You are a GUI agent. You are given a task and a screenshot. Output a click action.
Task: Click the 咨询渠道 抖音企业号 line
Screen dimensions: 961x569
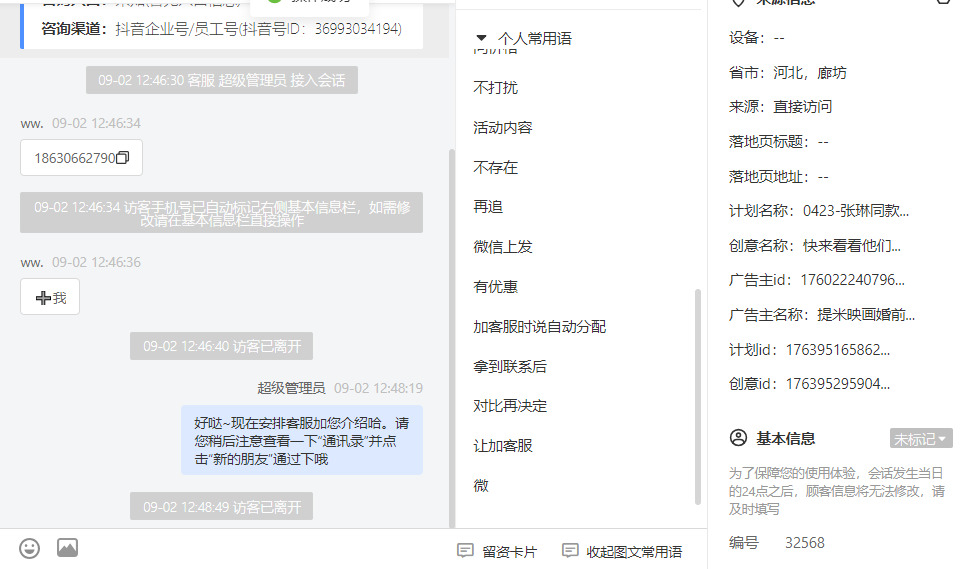coord(221,29)
